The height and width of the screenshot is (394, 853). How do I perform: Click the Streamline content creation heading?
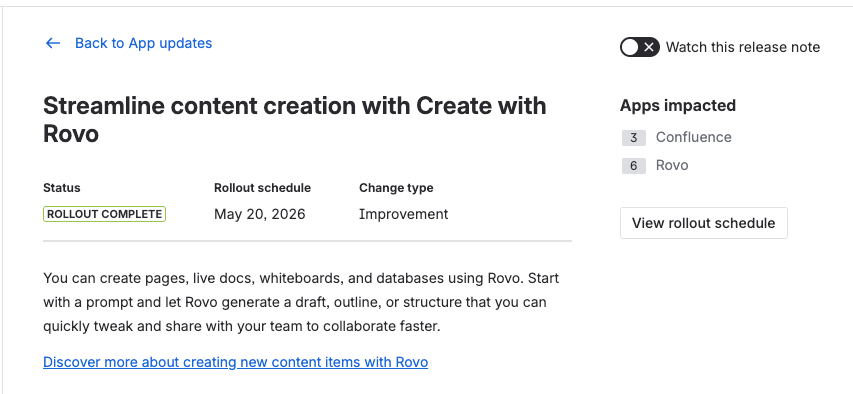coord(294,119)
